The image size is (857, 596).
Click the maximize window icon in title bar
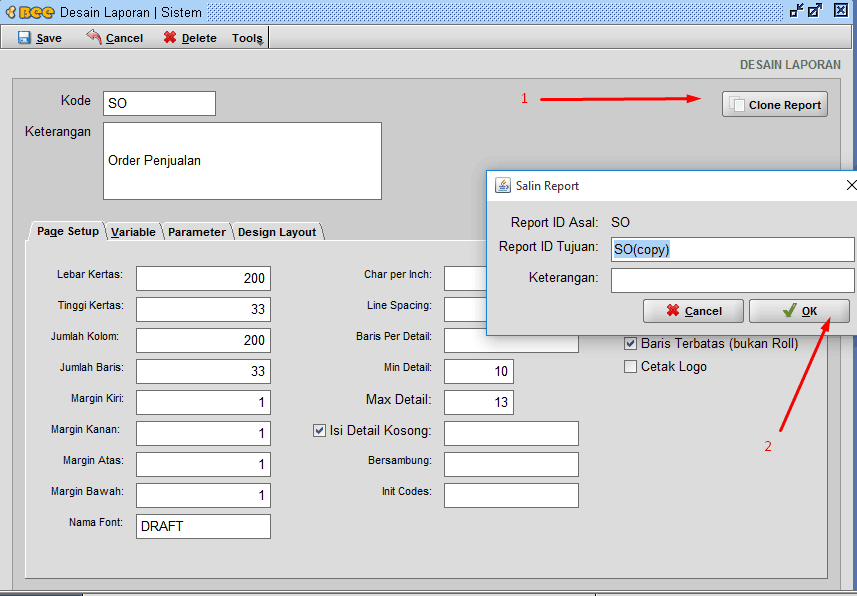point(815,10)
